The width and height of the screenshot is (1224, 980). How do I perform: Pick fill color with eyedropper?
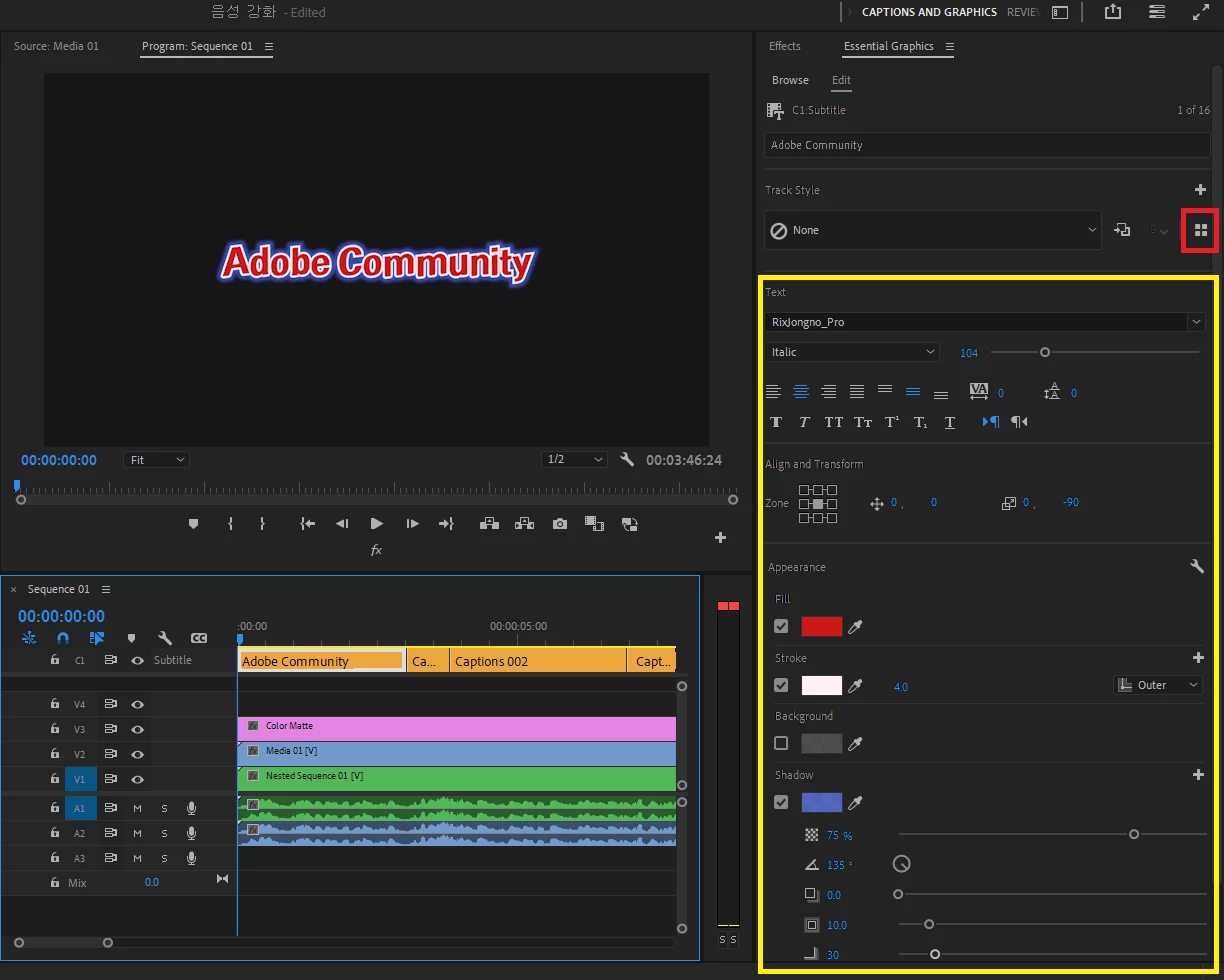[855, 627]
